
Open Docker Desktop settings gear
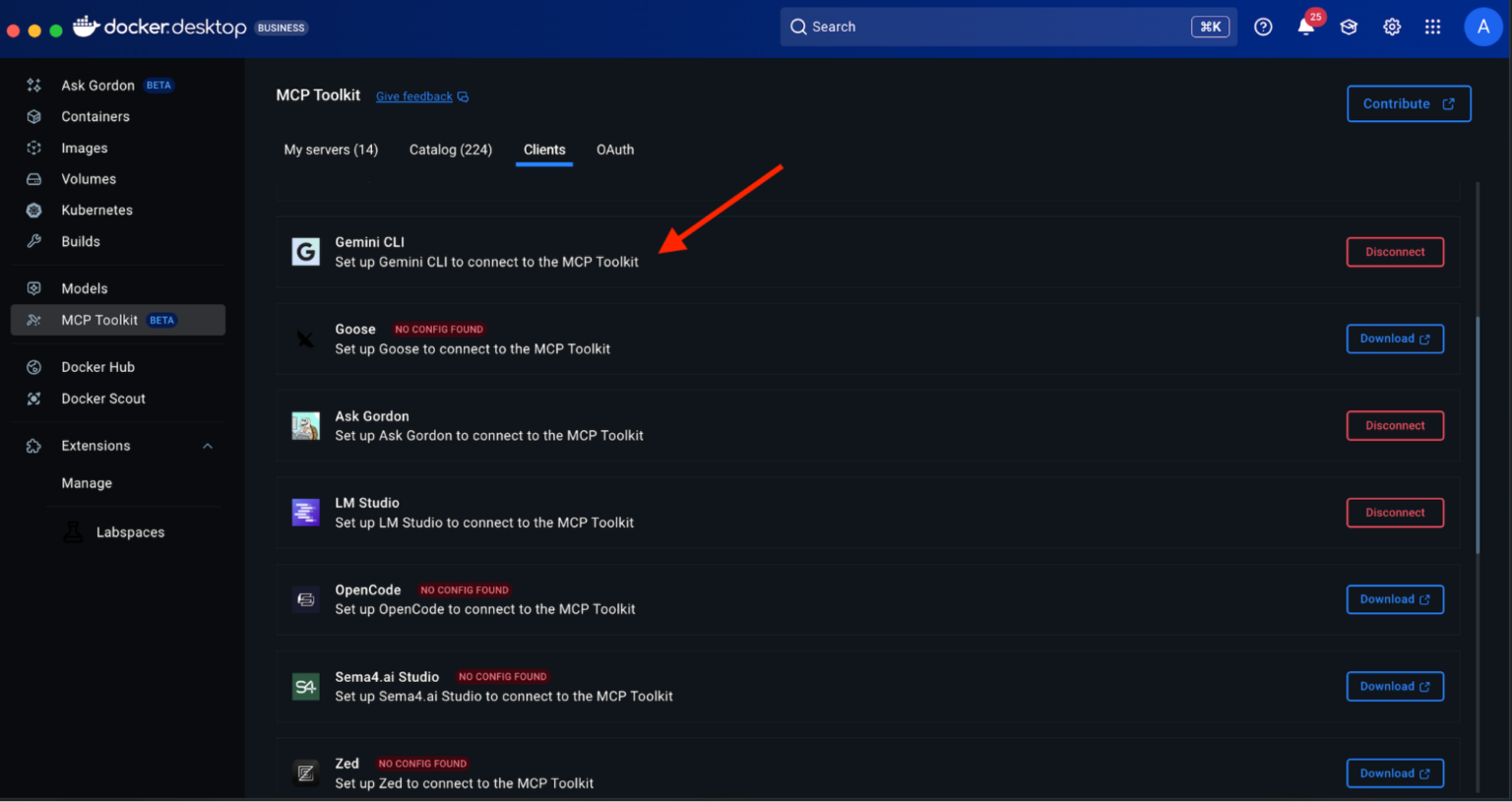[1392, 27]
